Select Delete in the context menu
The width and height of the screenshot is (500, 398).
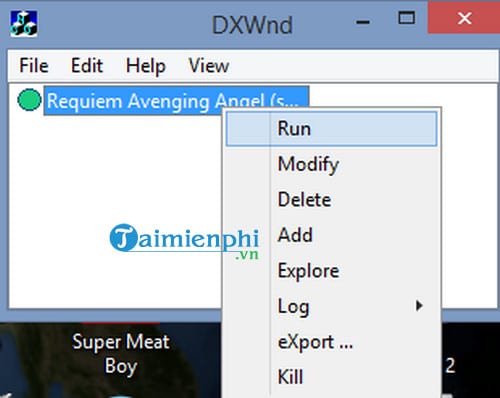(332, 200)
